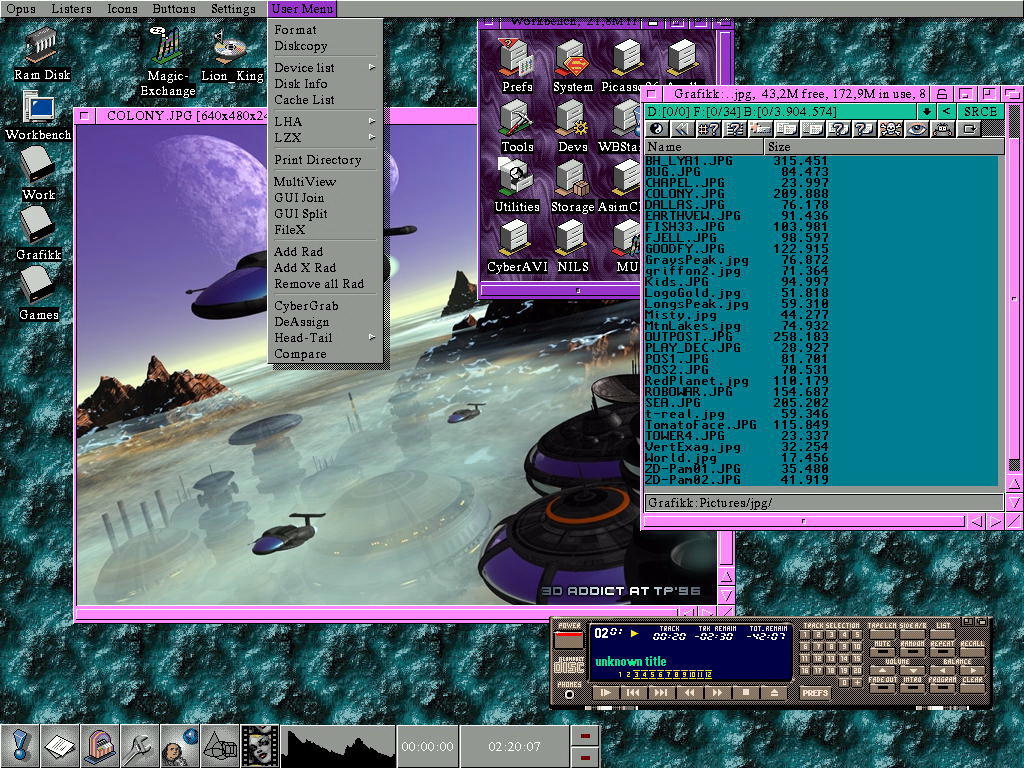1024x768 pixels.
Task: Open the Settings menu
Action: click(233, 9)
